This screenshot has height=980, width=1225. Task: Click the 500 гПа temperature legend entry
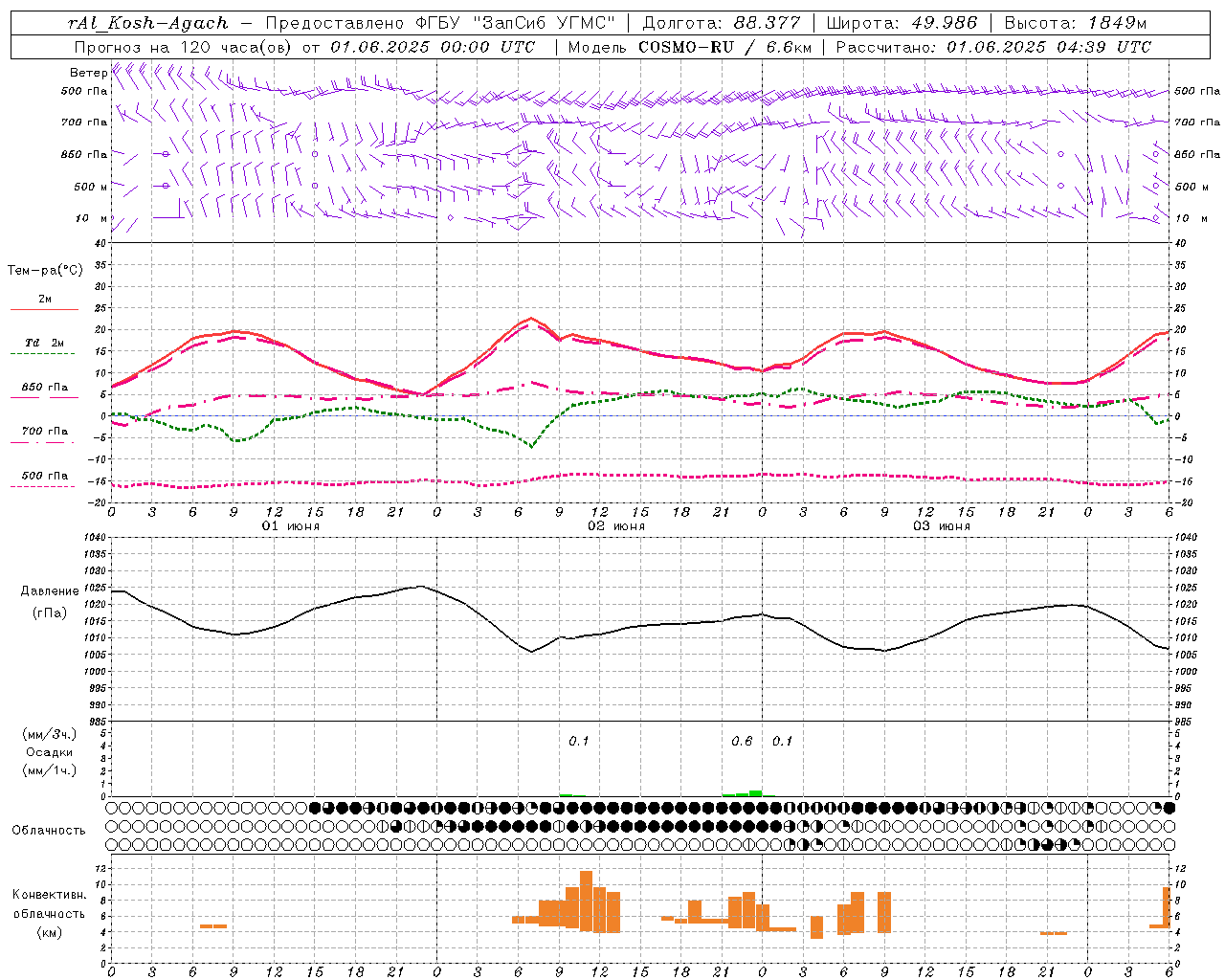click(x=45, y=476)
